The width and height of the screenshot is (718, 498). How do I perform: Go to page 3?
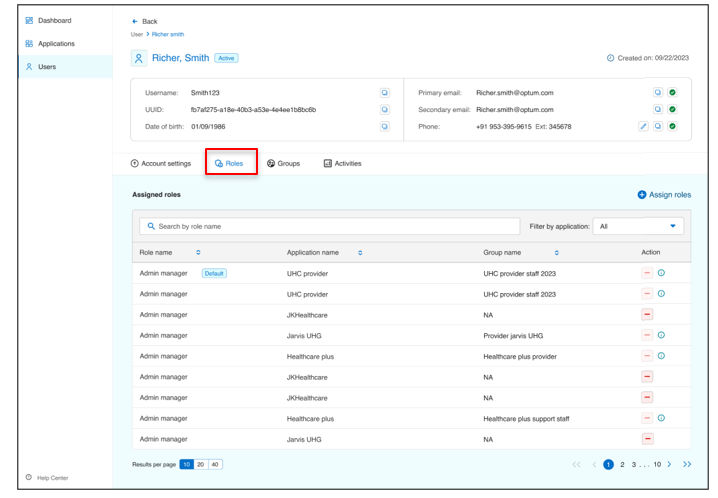coord(634,465)
